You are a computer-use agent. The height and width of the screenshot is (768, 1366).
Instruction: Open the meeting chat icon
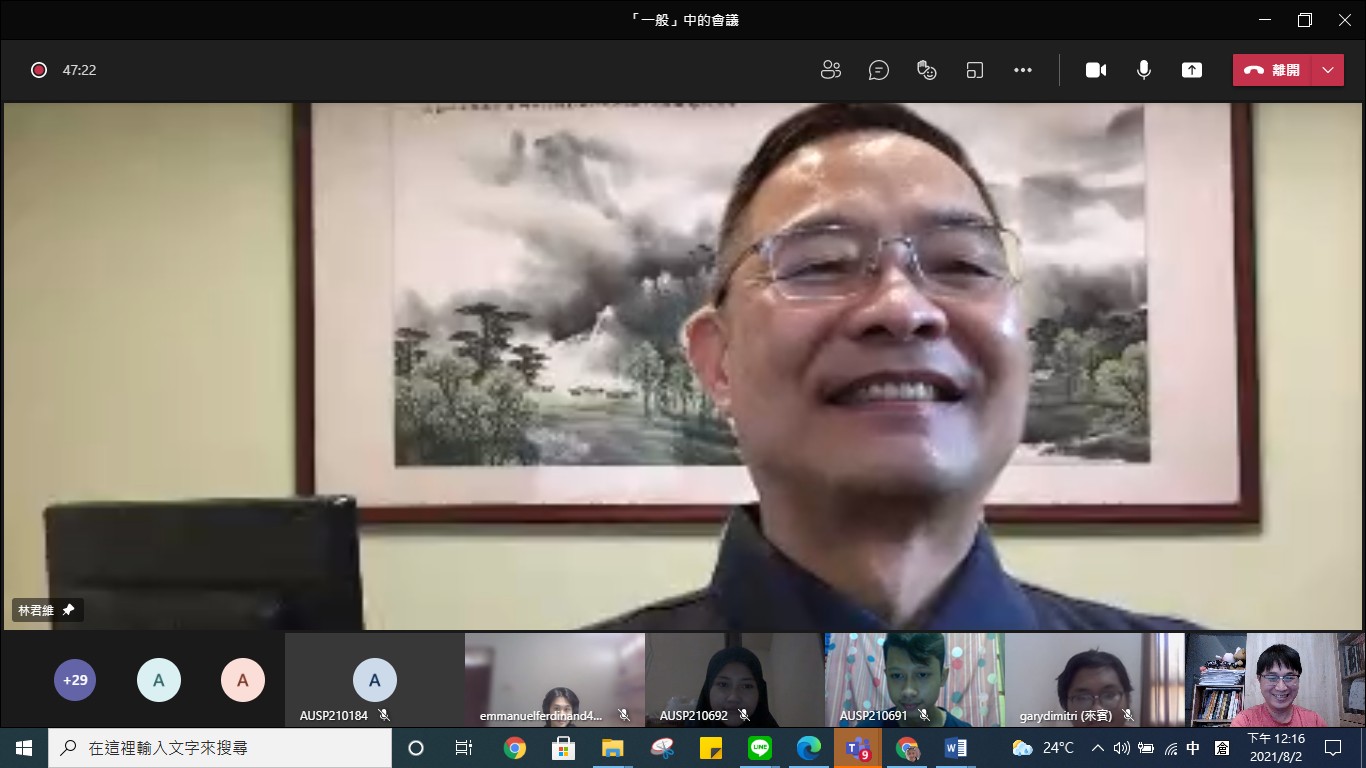pos(879,70)
